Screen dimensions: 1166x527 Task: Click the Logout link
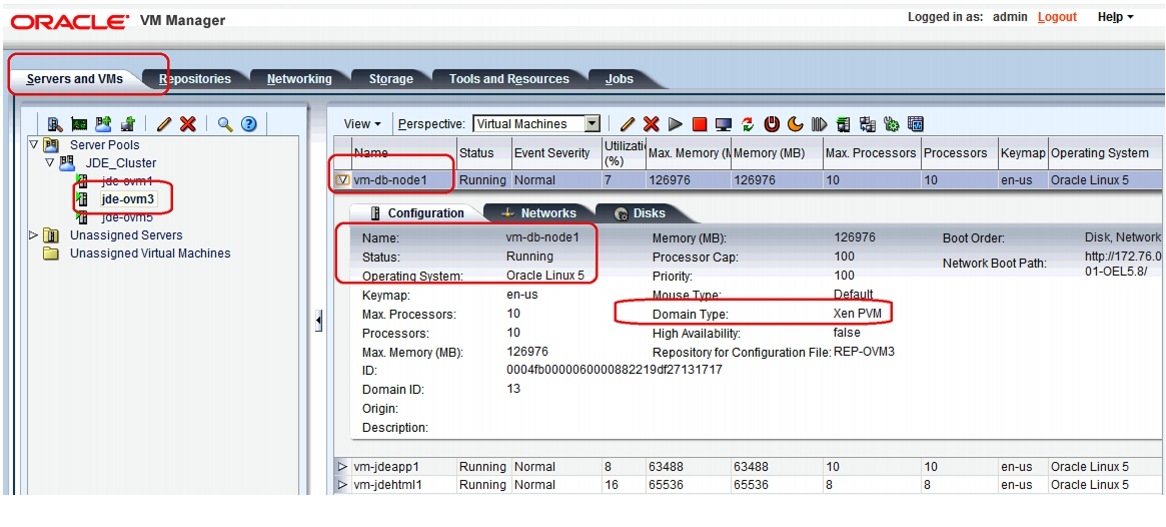coord(1057,17)
